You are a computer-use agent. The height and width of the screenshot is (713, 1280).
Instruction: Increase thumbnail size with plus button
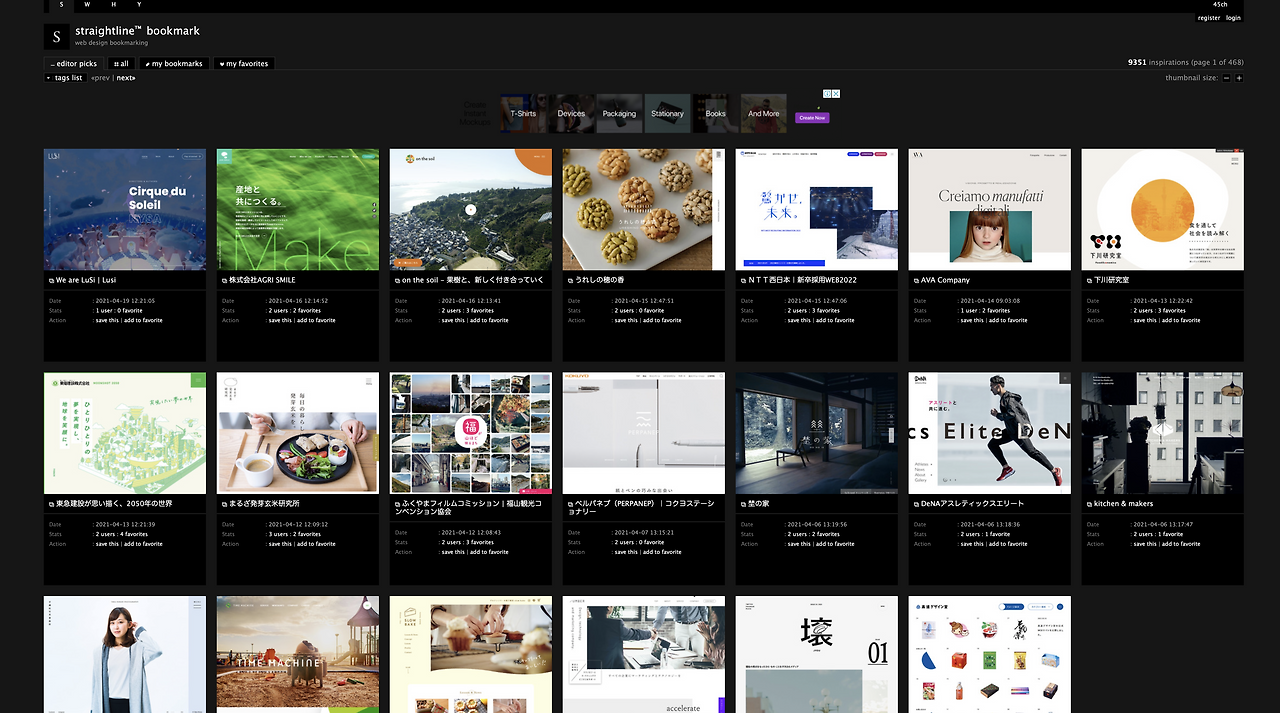click(1239, 78)
